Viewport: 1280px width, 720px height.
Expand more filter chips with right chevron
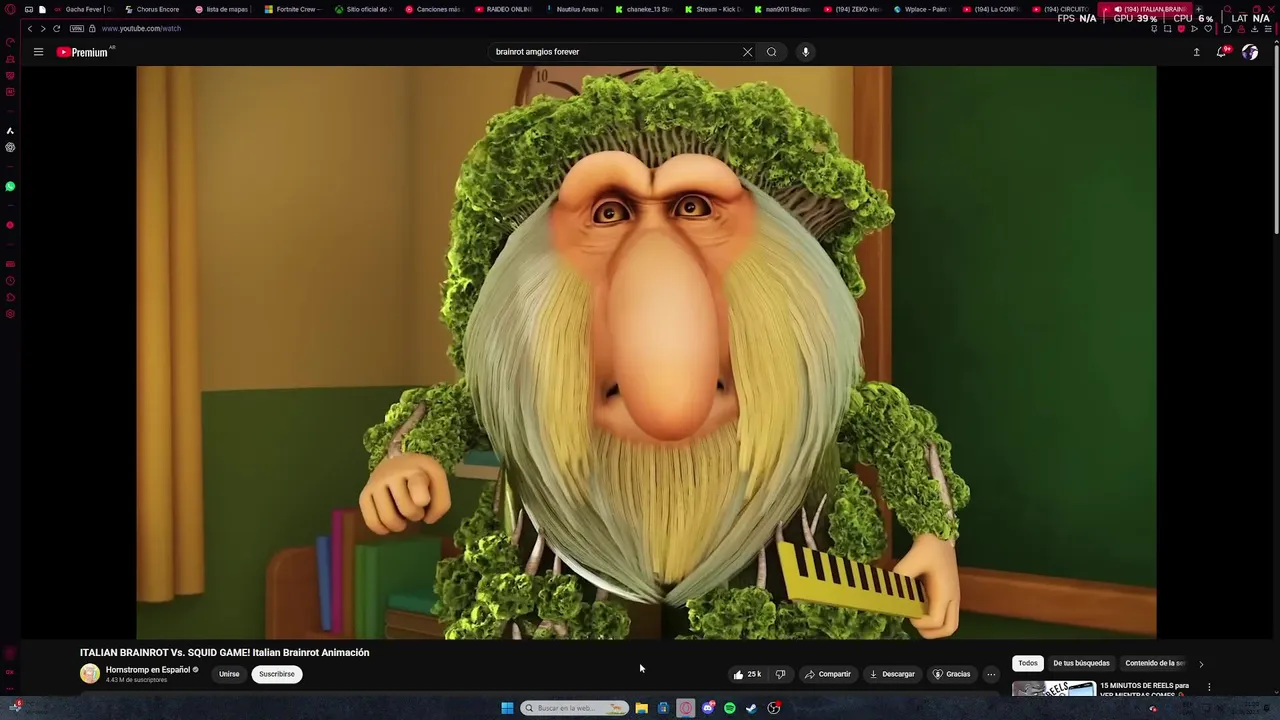pyautogui.click(x=1201, y=663)
